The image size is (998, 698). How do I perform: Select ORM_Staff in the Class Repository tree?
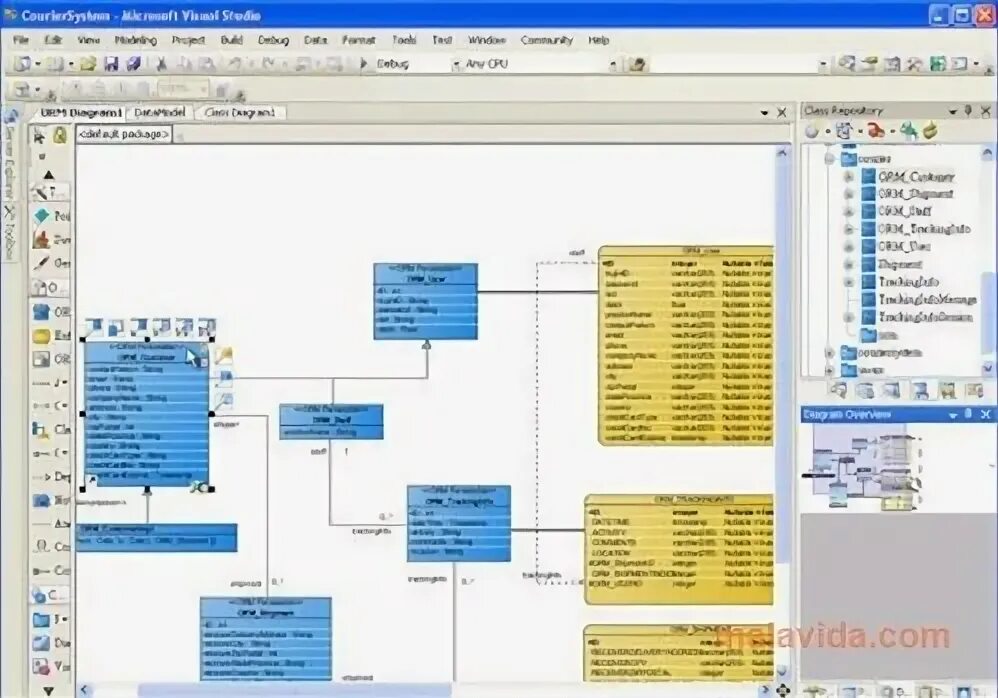[904, 211]
